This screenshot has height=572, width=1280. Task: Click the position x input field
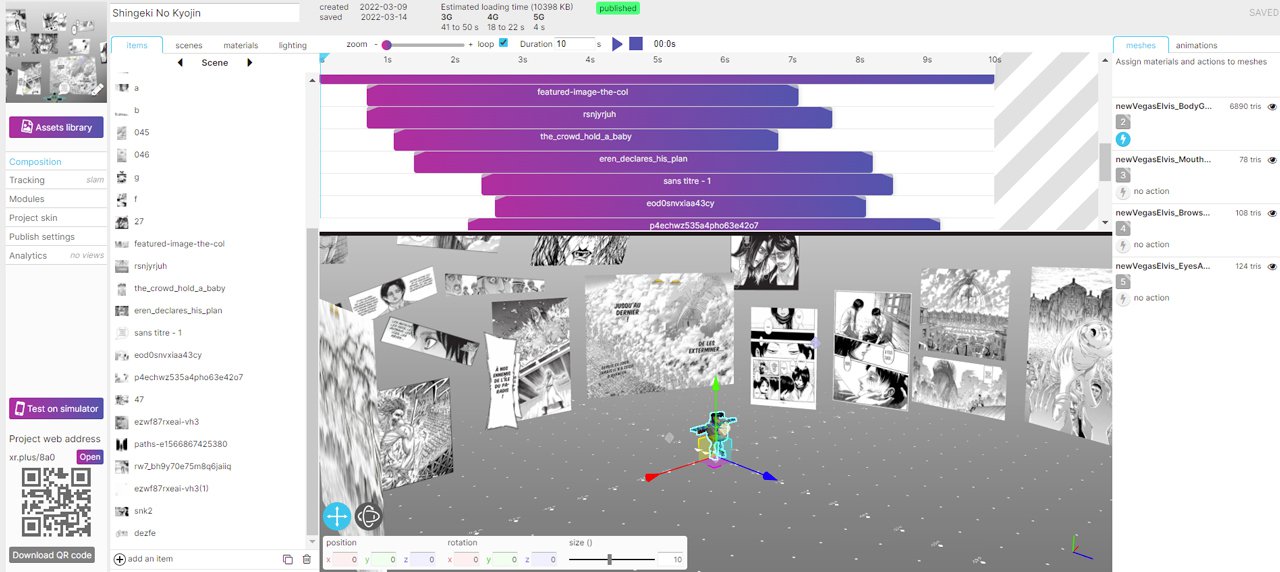tap(346, 560)
